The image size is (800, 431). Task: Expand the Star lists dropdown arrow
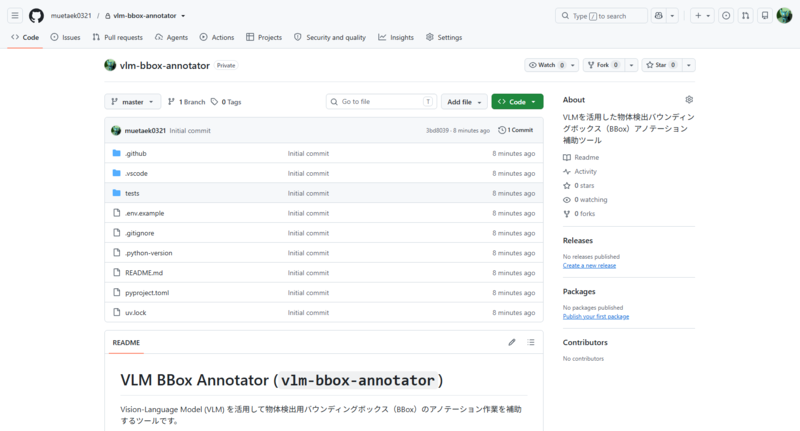(689, 65)
